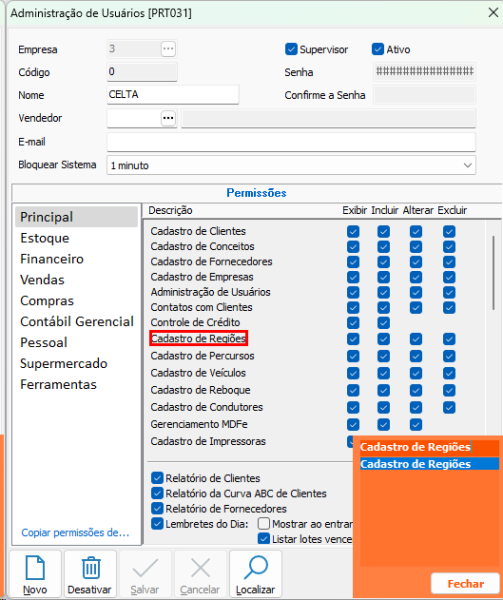Toggle Relatório de Fornecedores checkbox
Screen dimensions: 503x600
coord(157,509)
